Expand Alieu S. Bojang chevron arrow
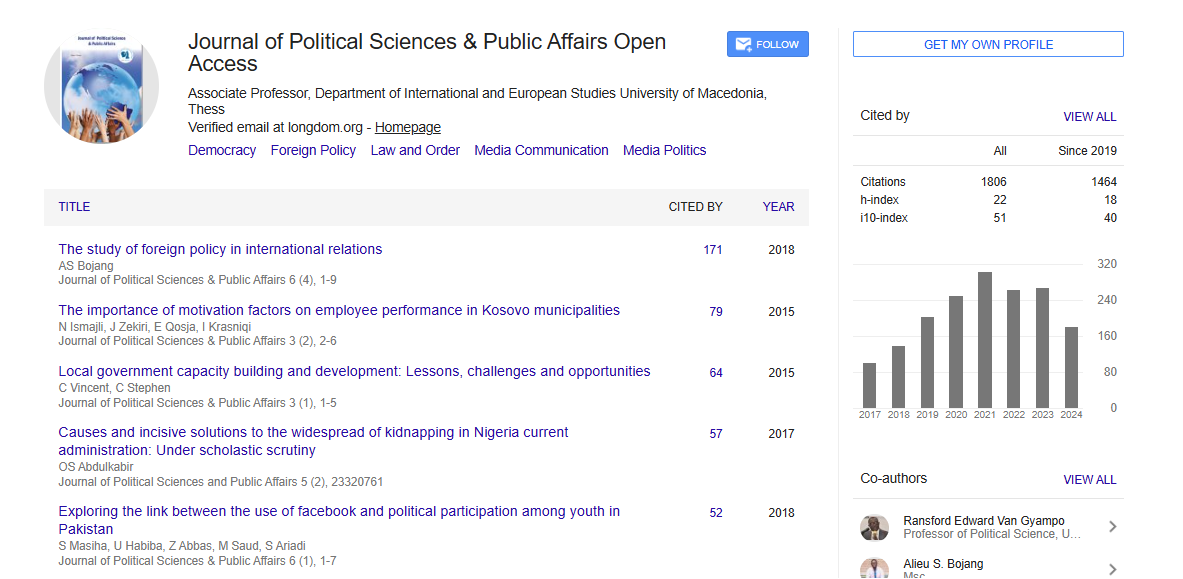The image size is (1183, 579). coord(1112,569)
